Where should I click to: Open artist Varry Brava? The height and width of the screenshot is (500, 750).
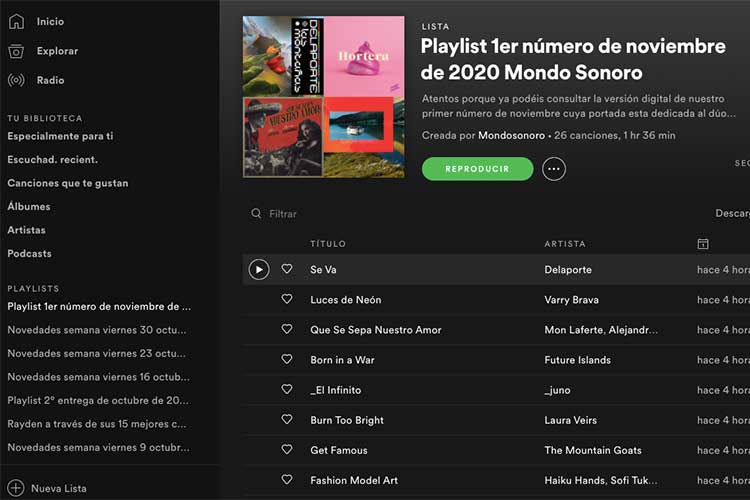click(572, 300)
